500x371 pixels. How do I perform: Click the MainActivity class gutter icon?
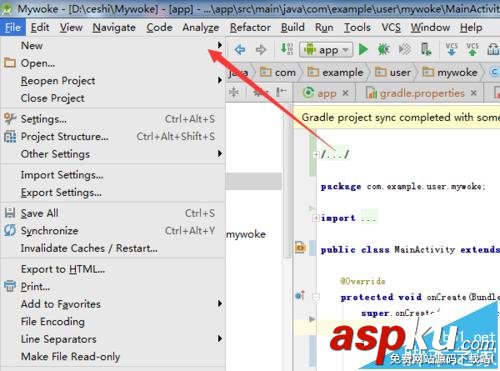click(x=300, y=248)
